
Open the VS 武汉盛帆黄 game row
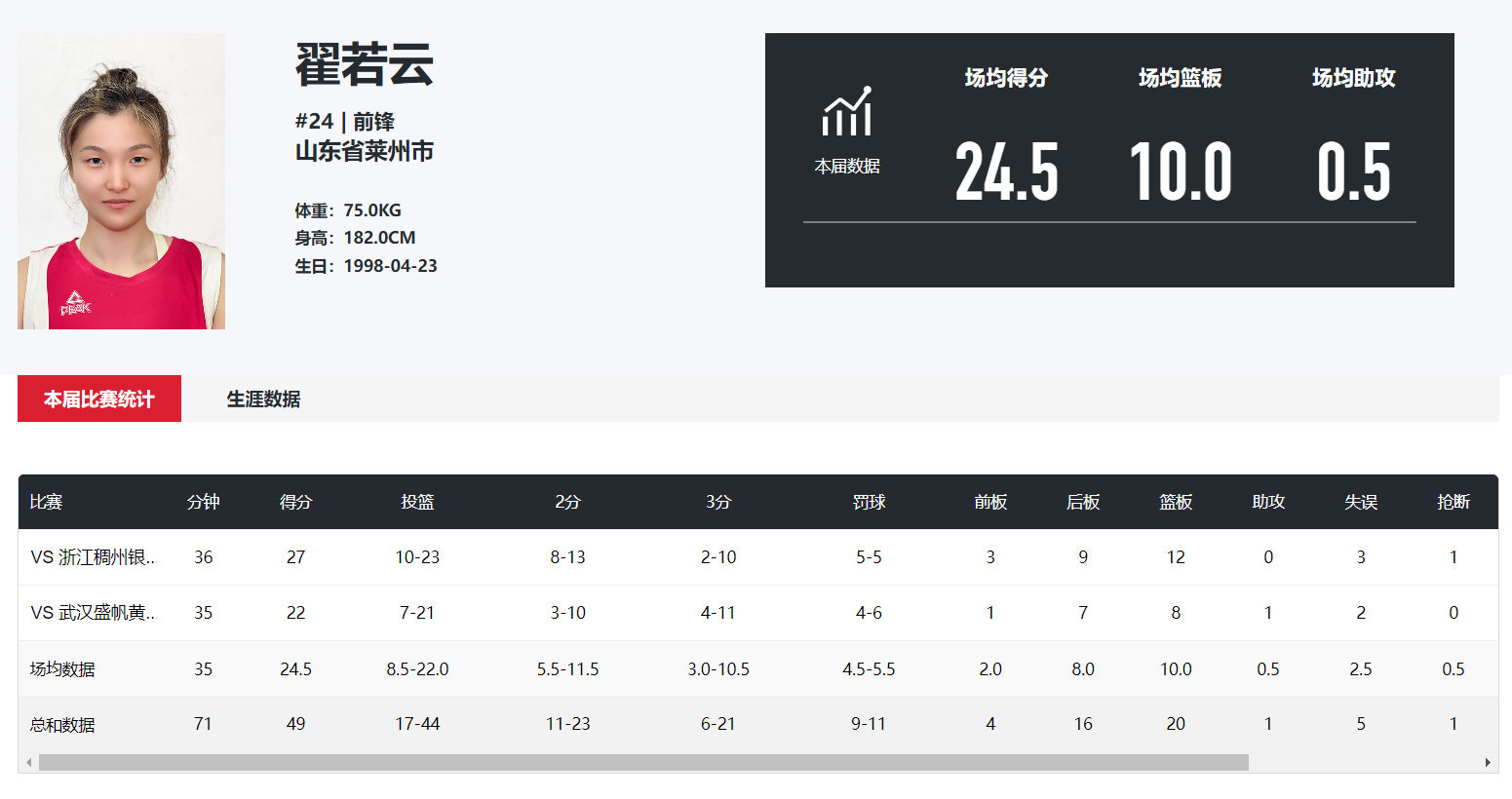93,613
